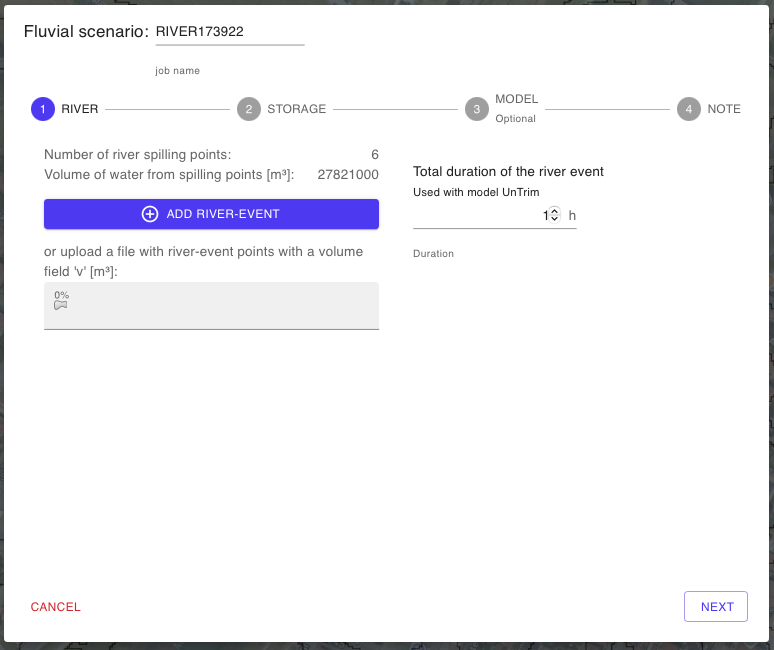Switch to the NOTE step

tap(724, 109)
